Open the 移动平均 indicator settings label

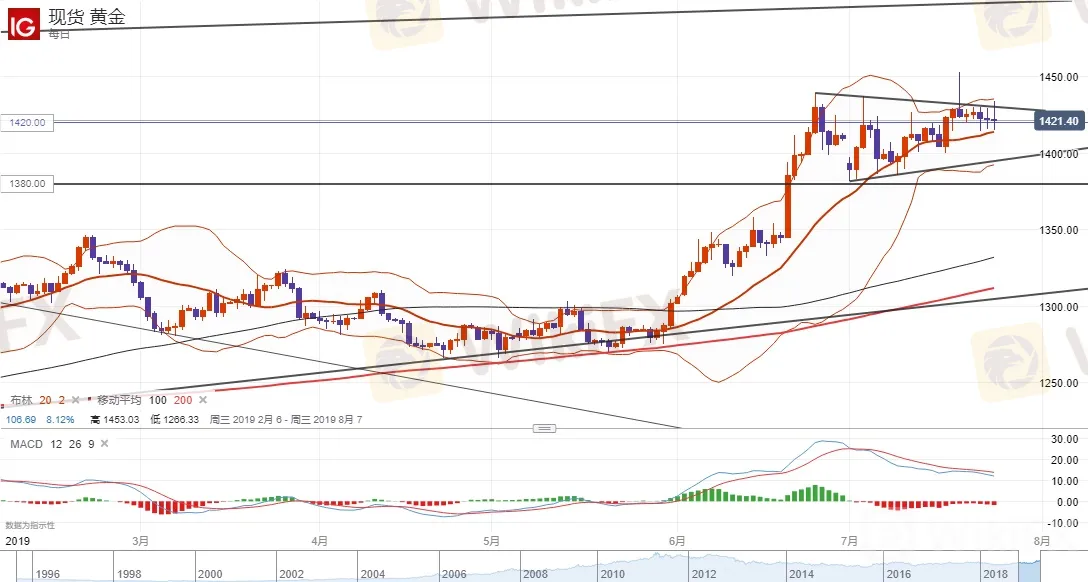click(x=119, y=400)
